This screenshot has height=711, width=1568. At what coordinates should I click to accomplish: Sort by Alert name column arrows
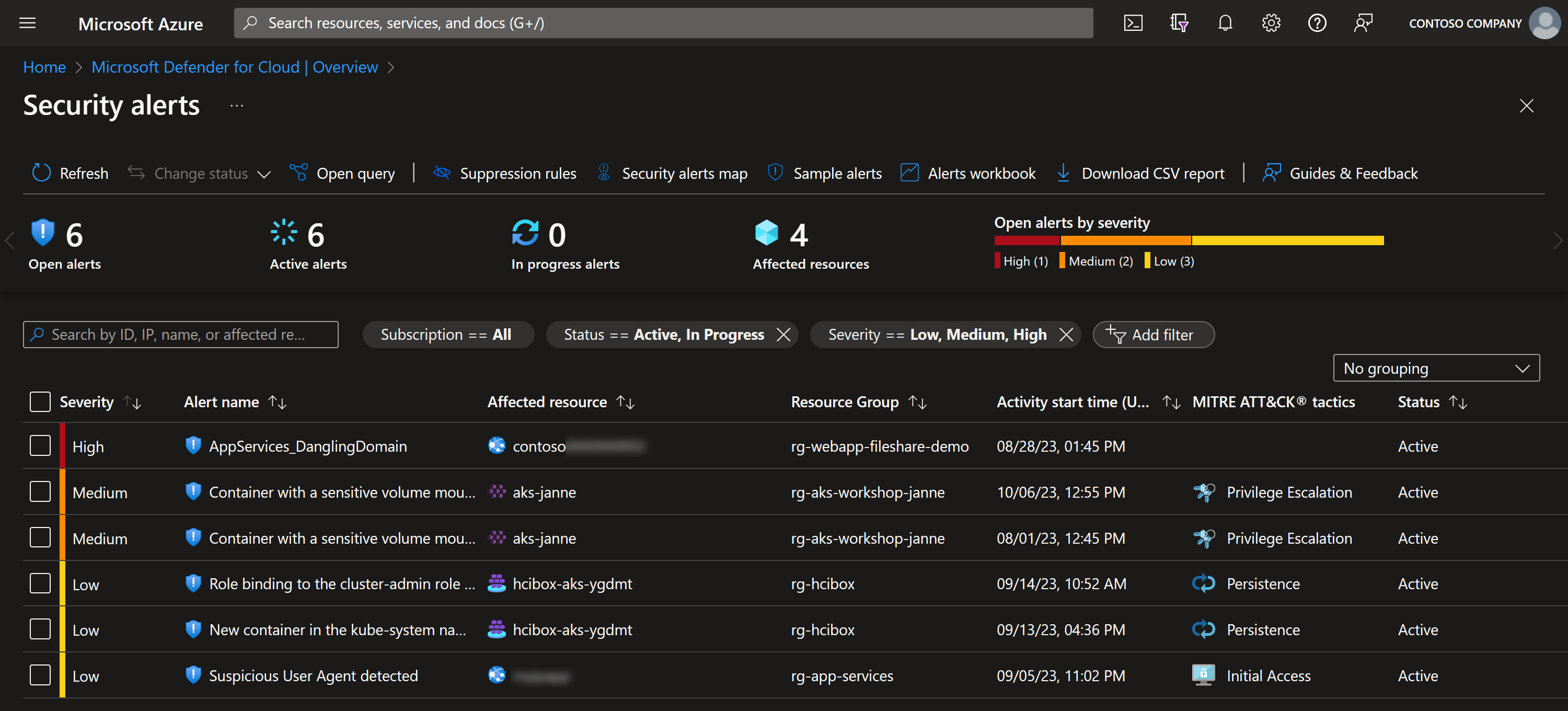click(278, 402)
